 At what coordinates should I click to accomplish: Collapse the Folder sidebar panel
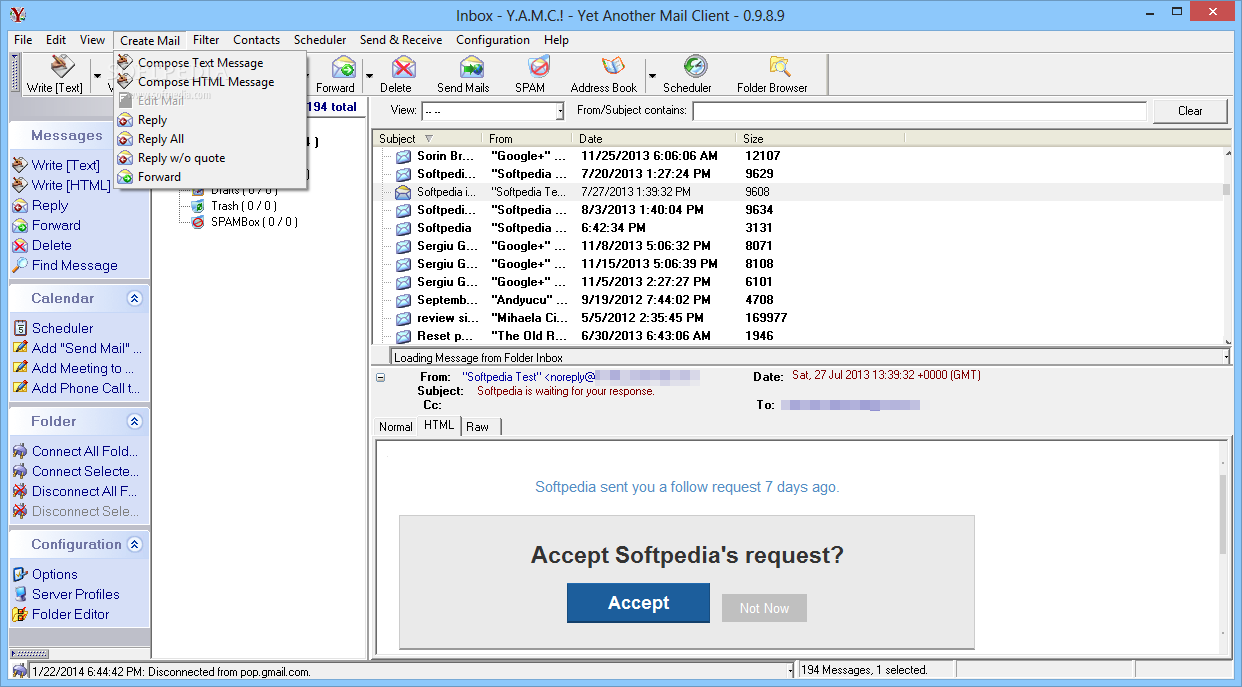click(134, 421)
